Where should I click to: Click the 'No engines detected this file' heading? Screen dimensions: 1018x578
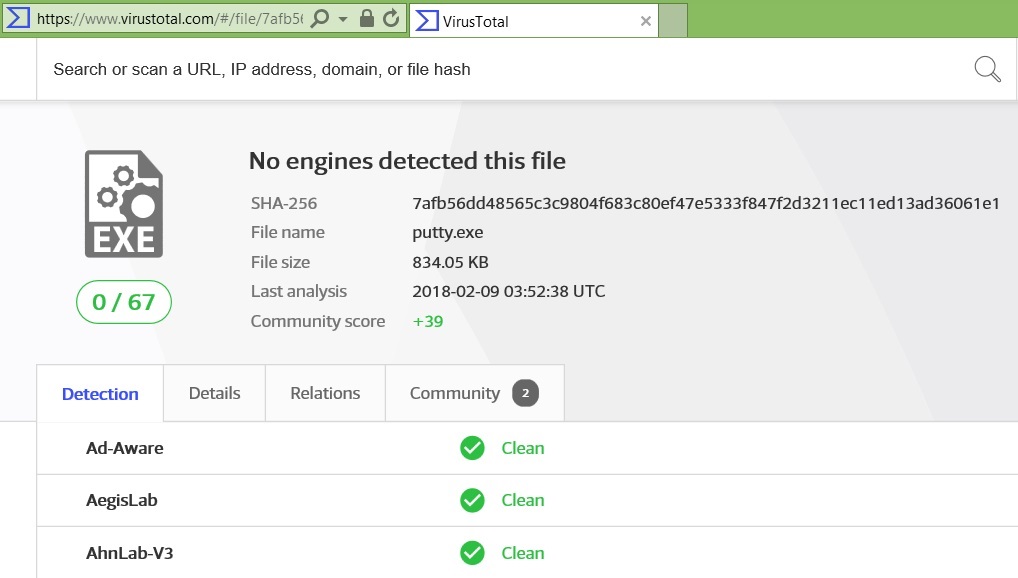tap(407, 161)
